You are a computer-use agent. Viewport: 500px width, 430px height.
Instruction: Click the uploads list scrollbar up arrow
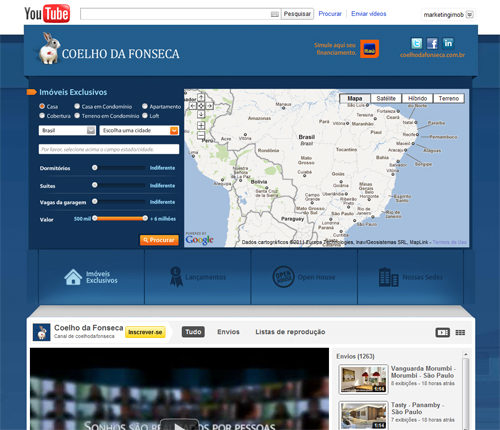(466, 354)
